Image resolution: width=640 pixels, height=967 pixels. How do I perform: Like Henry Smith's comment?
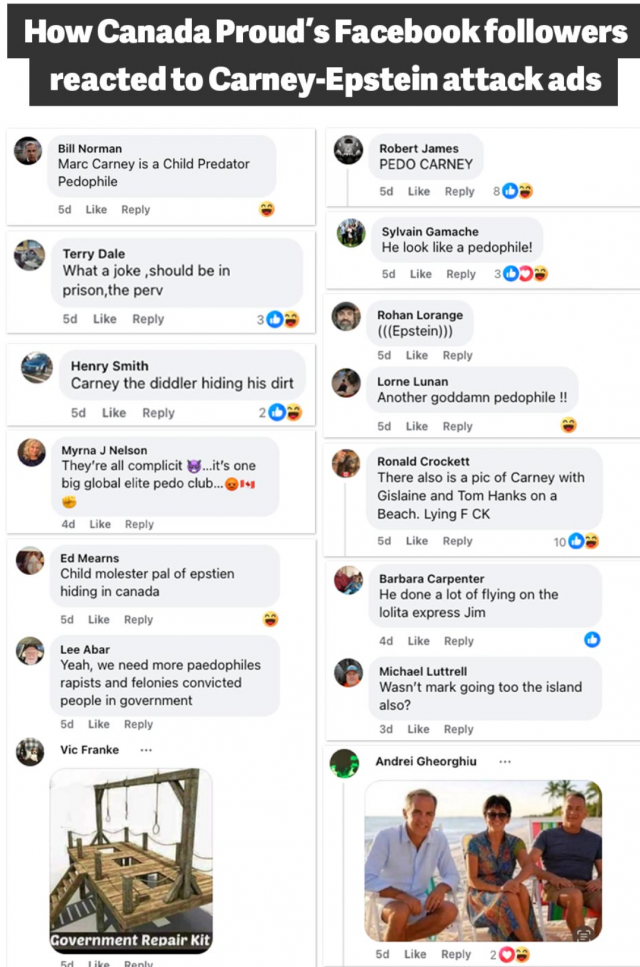(x=114, y=413)
